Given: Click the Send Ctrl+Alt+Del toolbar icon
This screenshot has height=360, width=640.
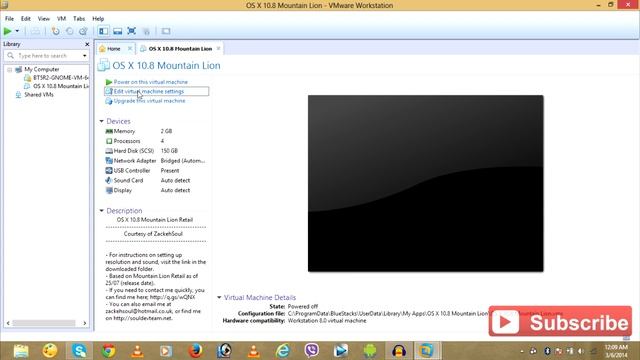Looking at the screenshot, I should tap(36, 31).
